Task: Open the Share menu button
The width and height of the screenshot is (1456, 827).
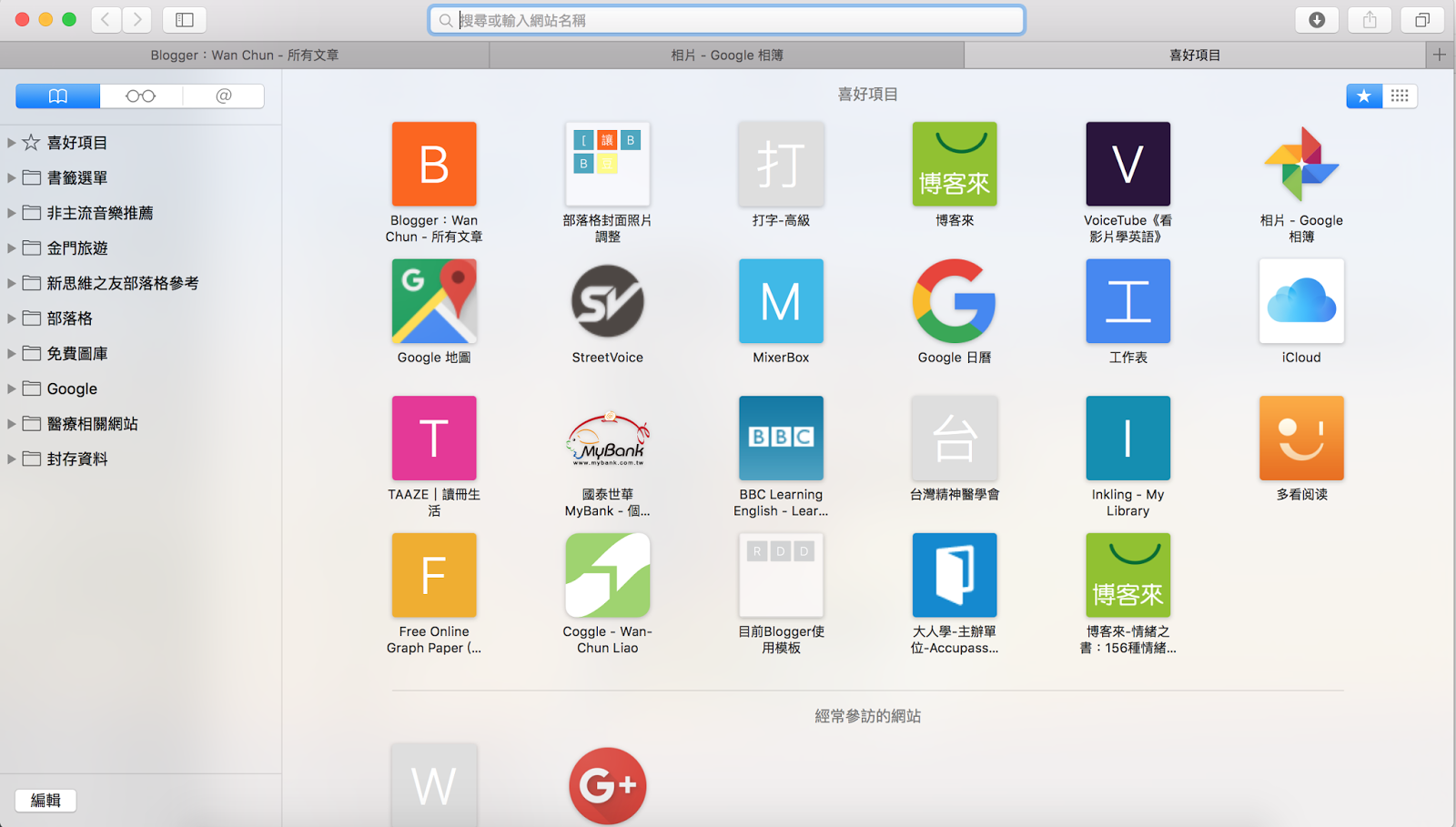Action: point(1369,19)
